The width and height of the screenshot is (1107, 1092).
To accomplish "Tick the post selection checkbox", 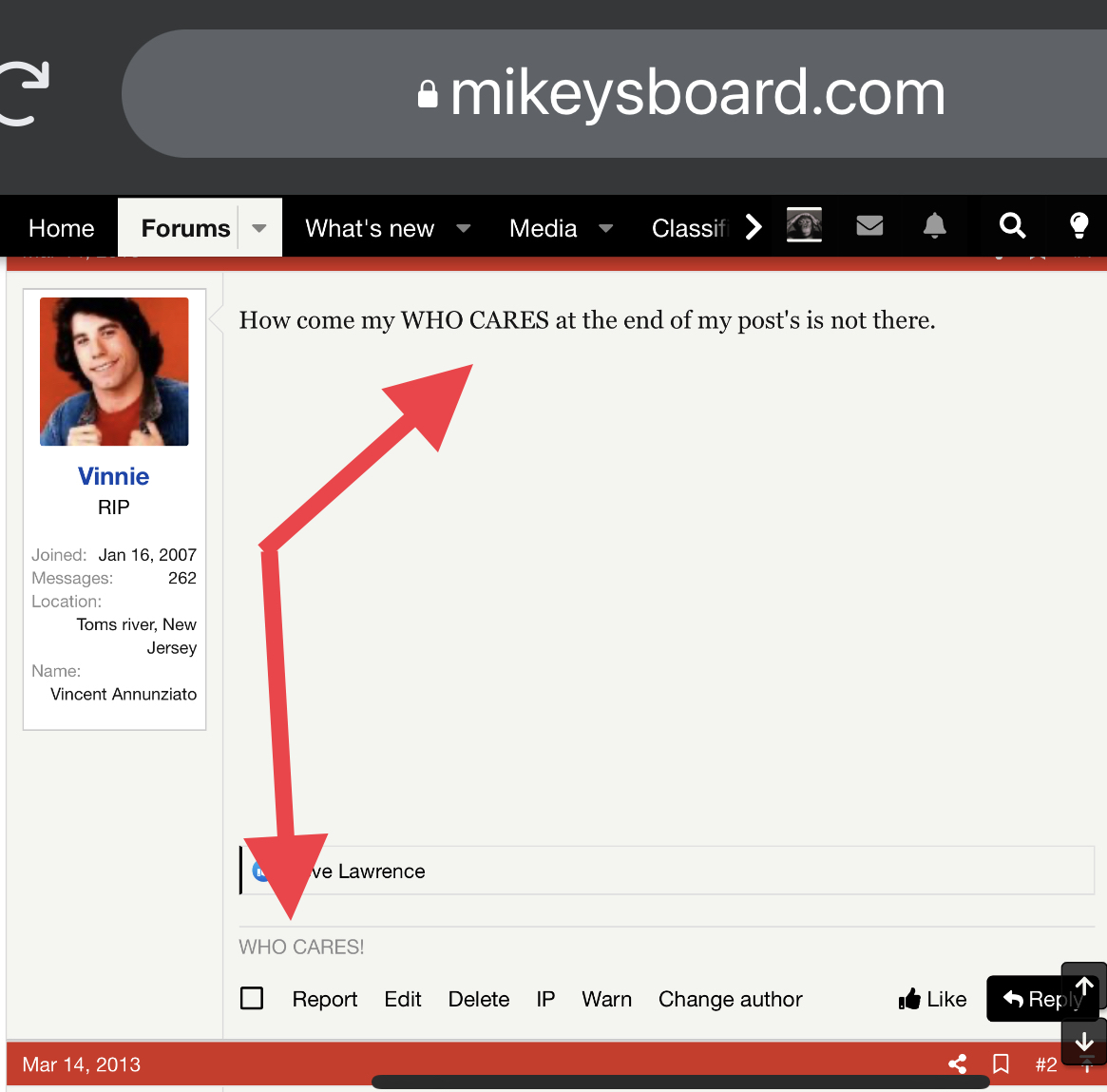I will click(x=252, y=999).
